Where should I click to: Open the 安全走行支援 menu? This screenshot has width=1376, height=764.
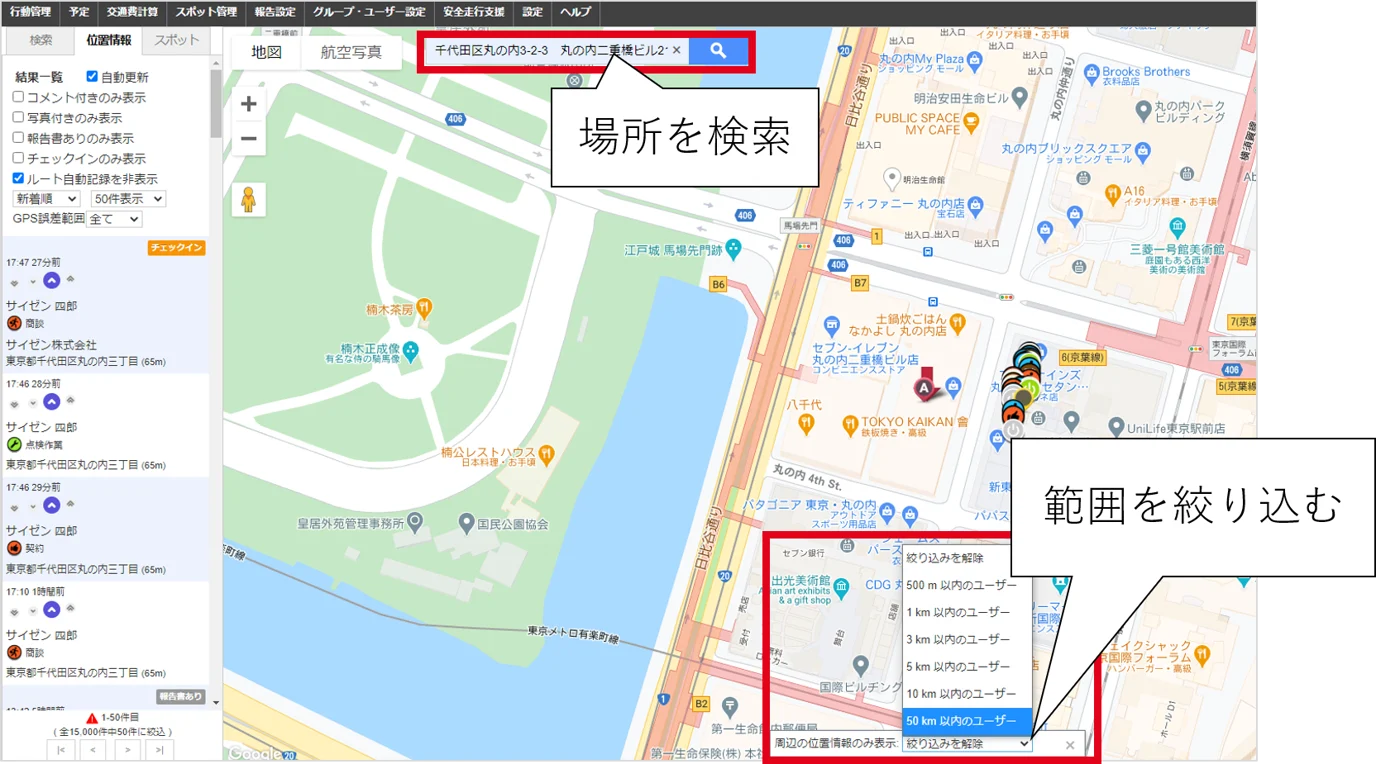coord(475,12)
